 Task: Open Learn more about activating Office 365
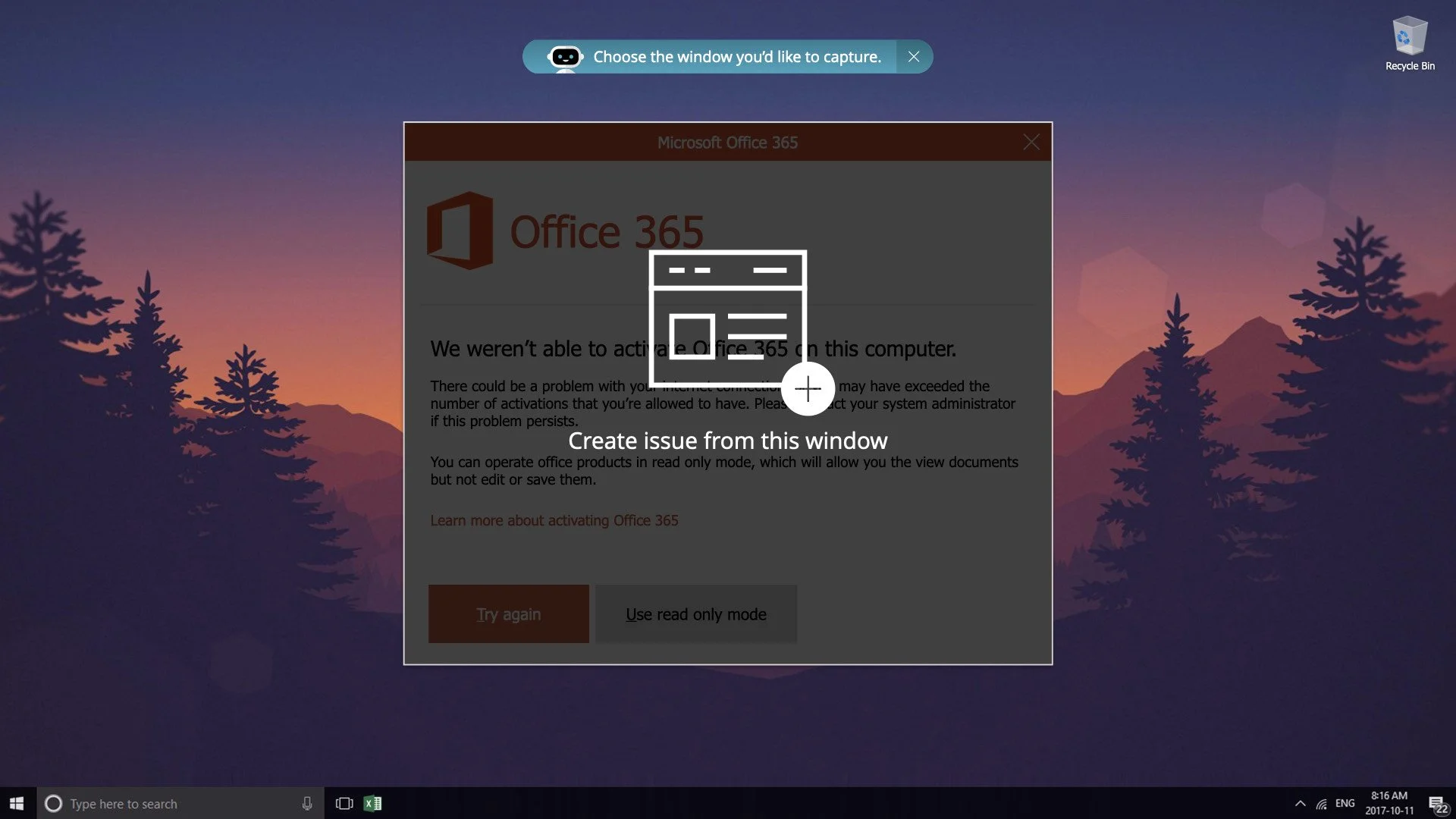point(554,521)
